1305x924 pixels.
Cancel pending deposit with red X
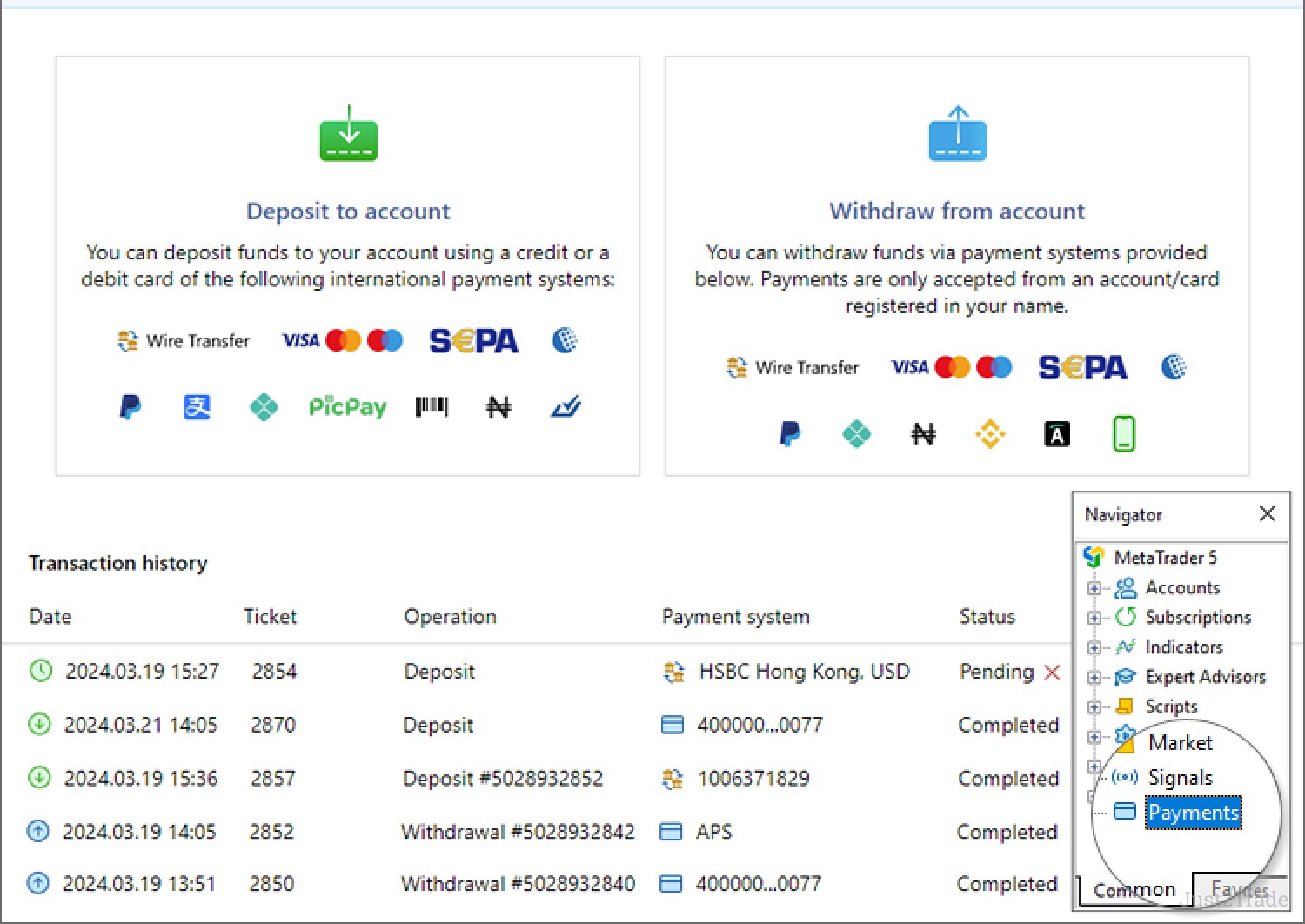(1052, 672)
